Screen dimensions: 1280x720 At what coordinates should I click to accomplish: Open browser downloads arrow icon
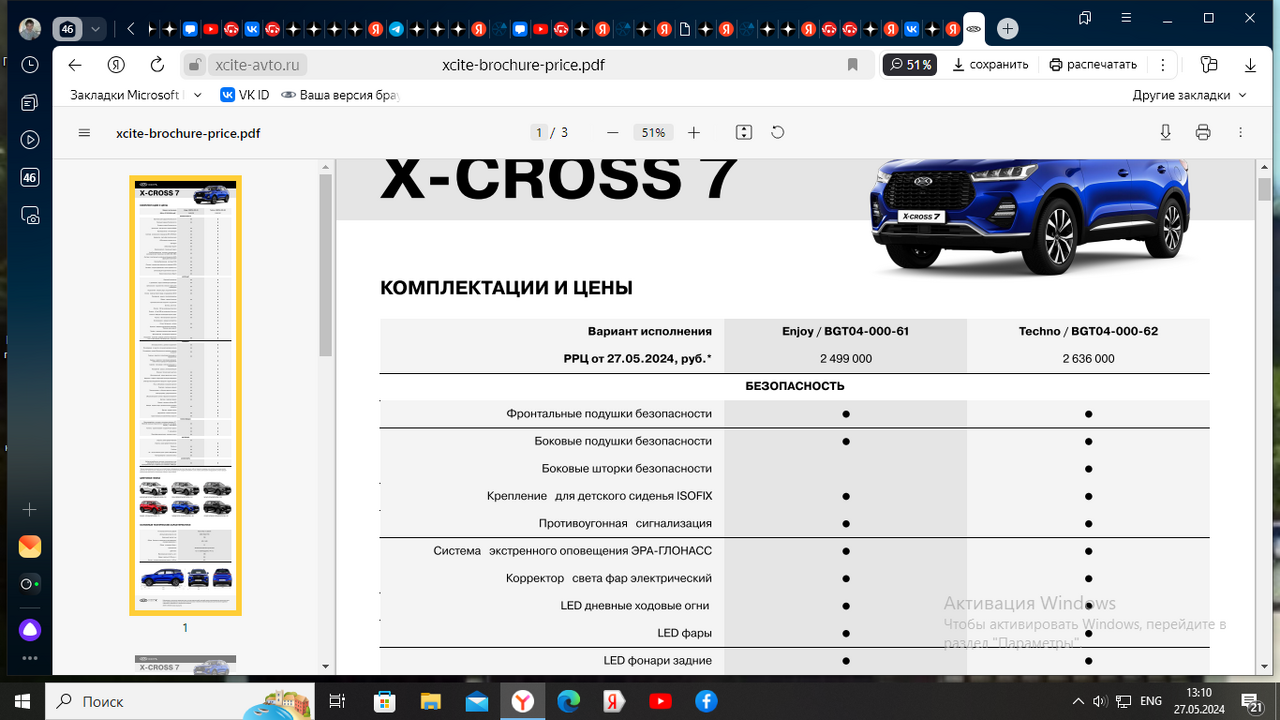[1250, 65]
